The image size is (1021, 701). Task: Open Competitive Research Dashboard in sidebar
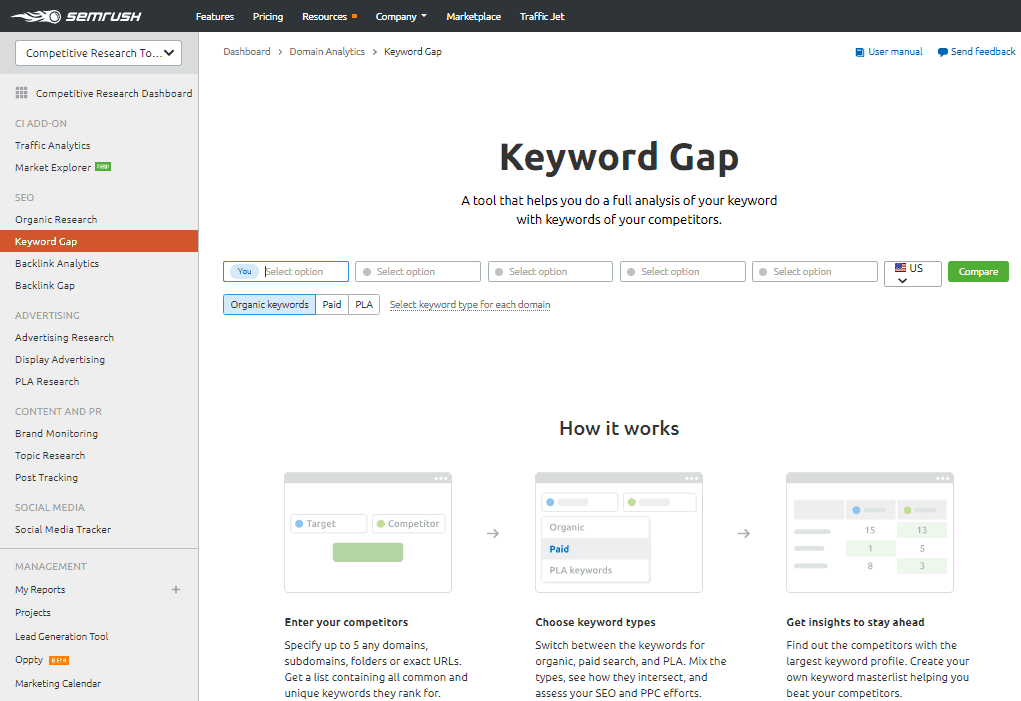[114, 93]
